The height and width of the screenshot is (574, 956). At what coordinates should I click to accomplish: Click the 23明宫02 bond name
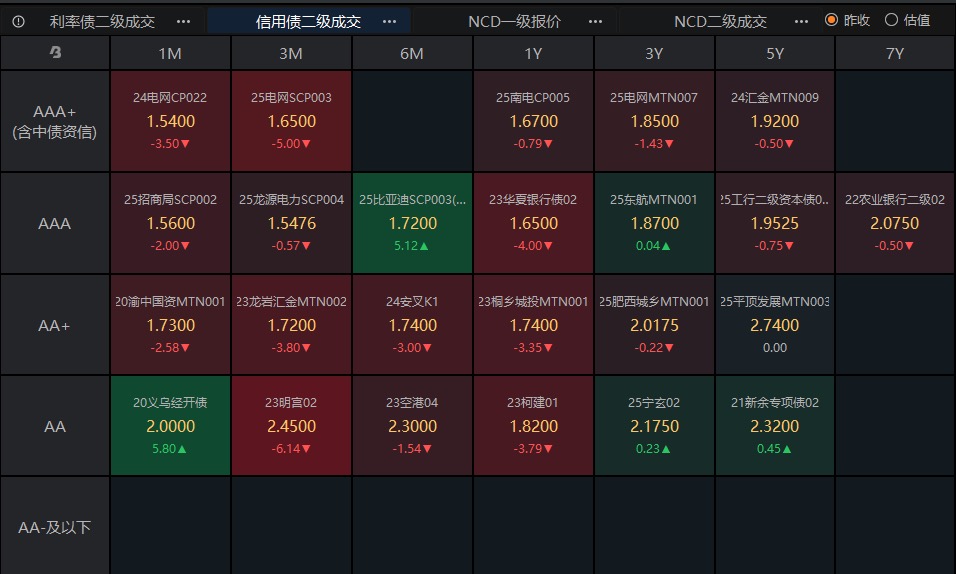(291, 403)
